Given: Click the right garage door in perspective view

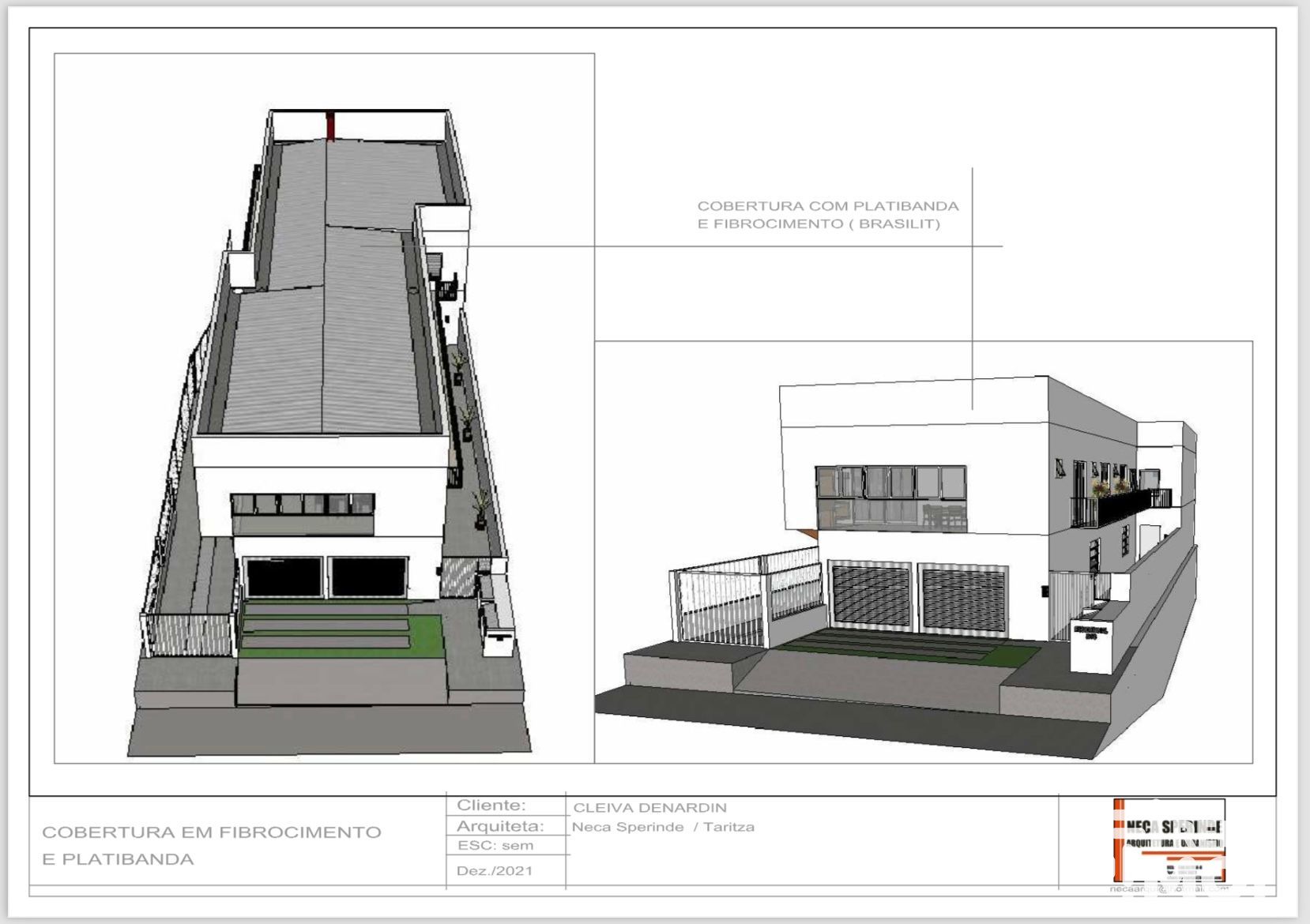Looking at the screenshot, I should [963, 600].
